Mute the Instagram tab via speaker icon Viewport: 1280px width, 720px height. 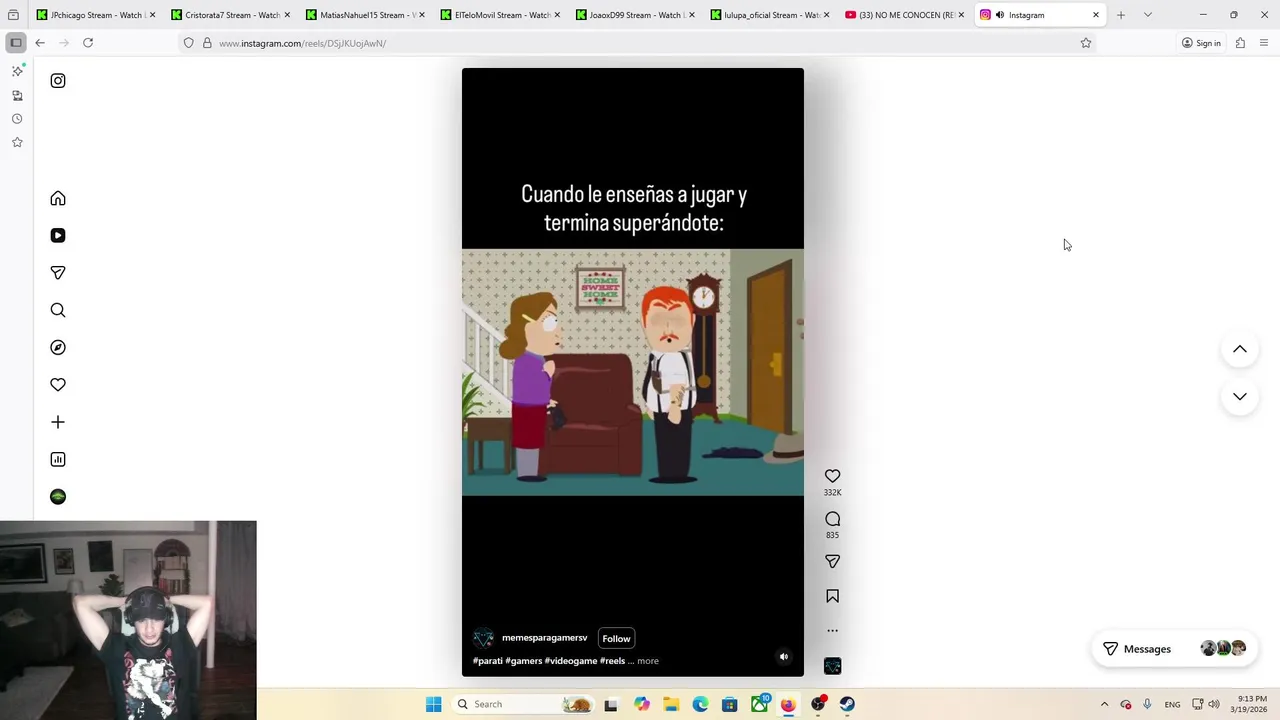[999, 15]
